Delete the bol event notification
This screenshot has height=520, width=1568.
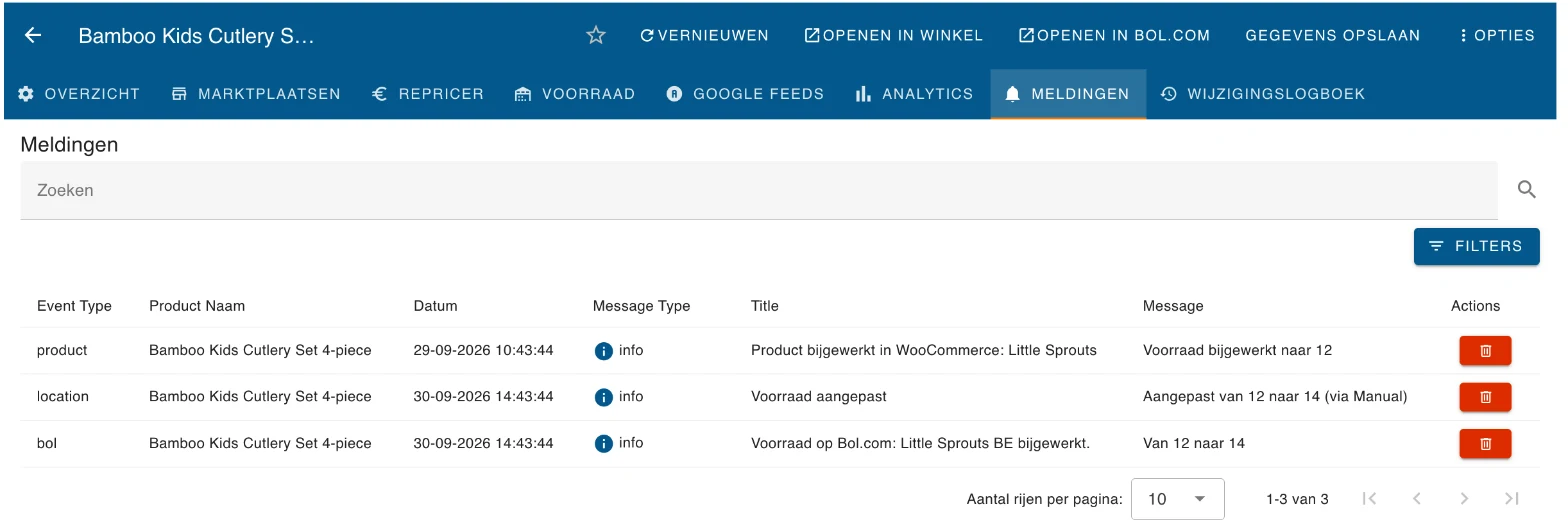click(1485, 443)
